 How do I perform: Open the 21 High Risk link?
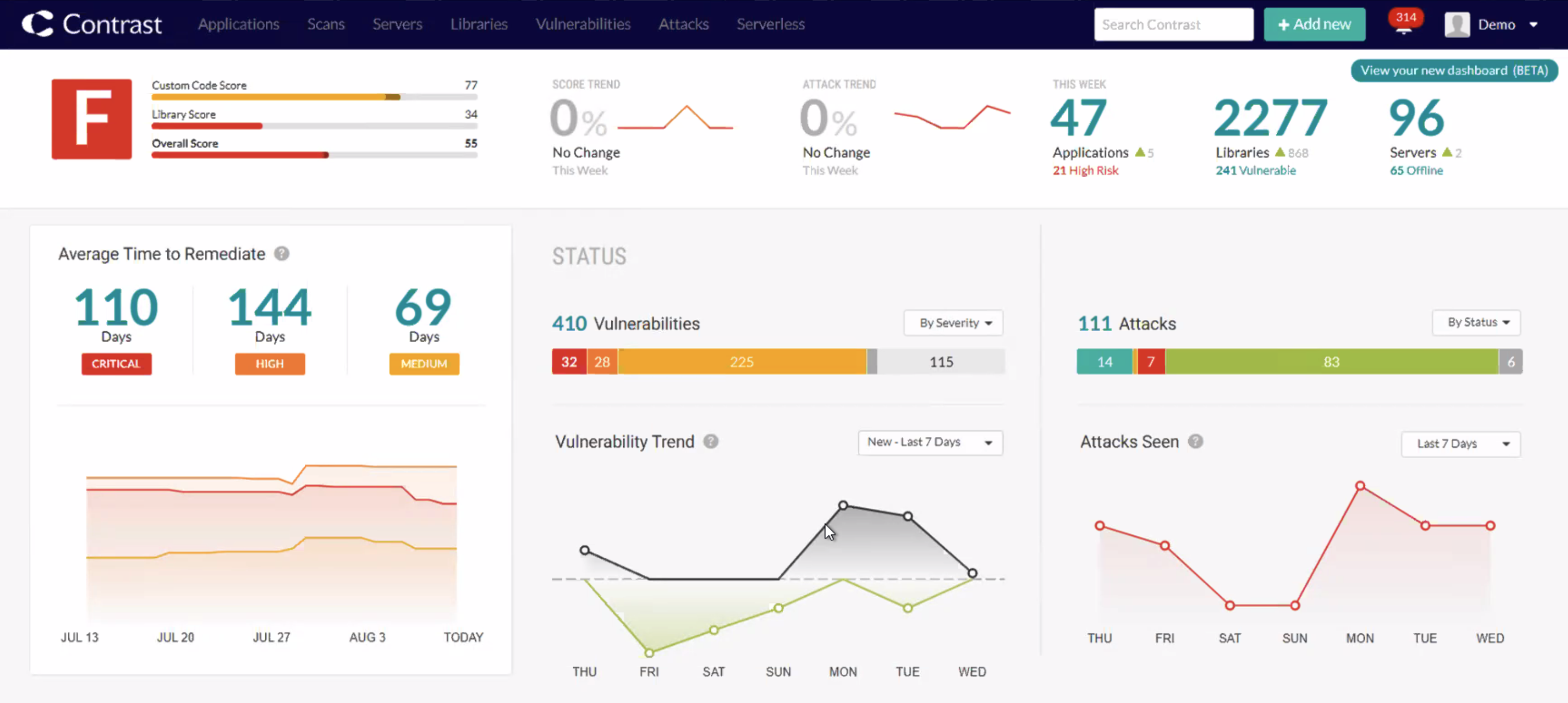[1085, 171]
